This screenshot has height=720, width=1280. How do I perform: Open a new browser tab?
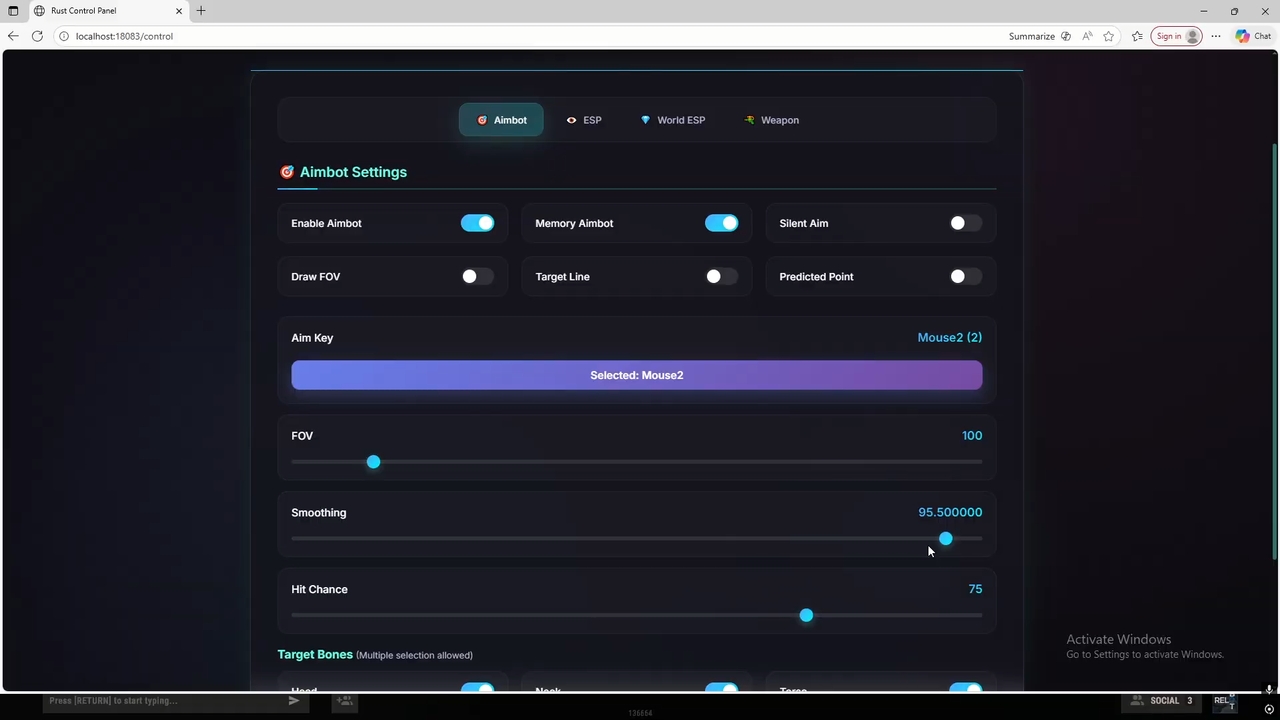click(201, 11)
